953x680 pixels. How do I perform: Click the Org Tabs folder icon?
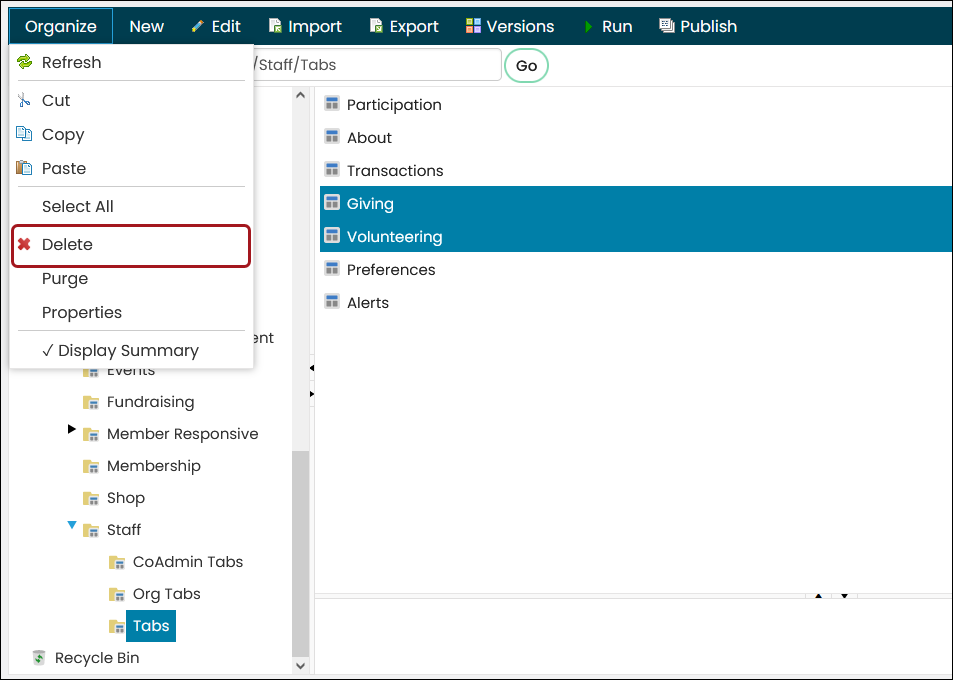117,594
